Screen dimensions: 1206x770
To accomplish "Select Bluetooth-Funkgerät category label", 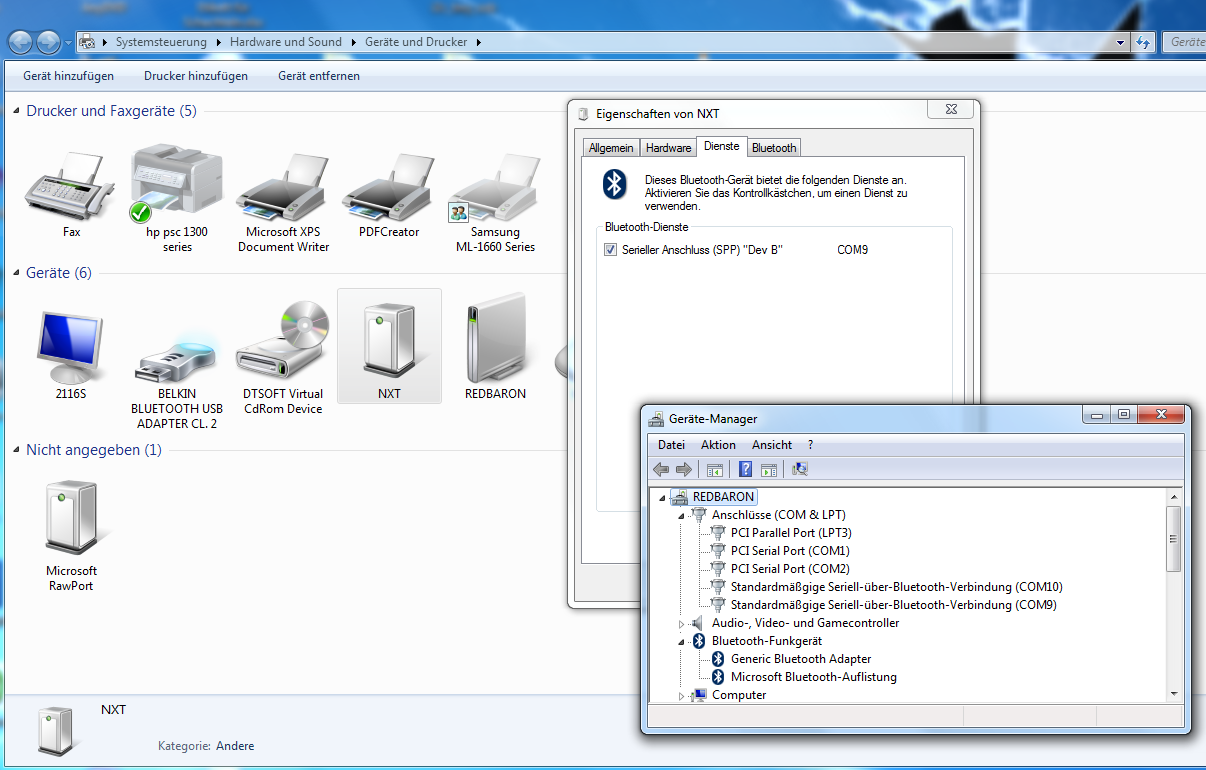I will point(767,641).
